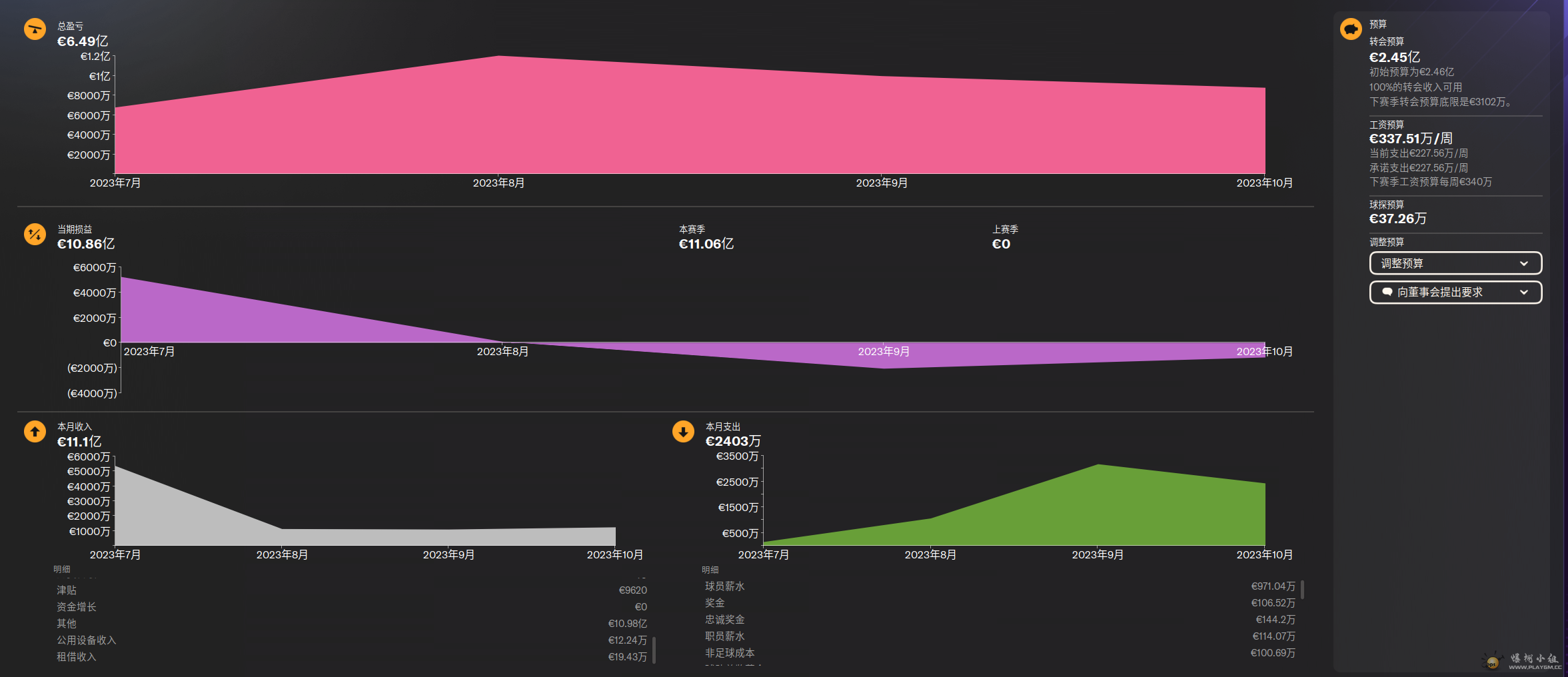The height and width of the screenshot is (677, 1568).
Task: Select the 职员薪水 expense row
Action: 1000,636
